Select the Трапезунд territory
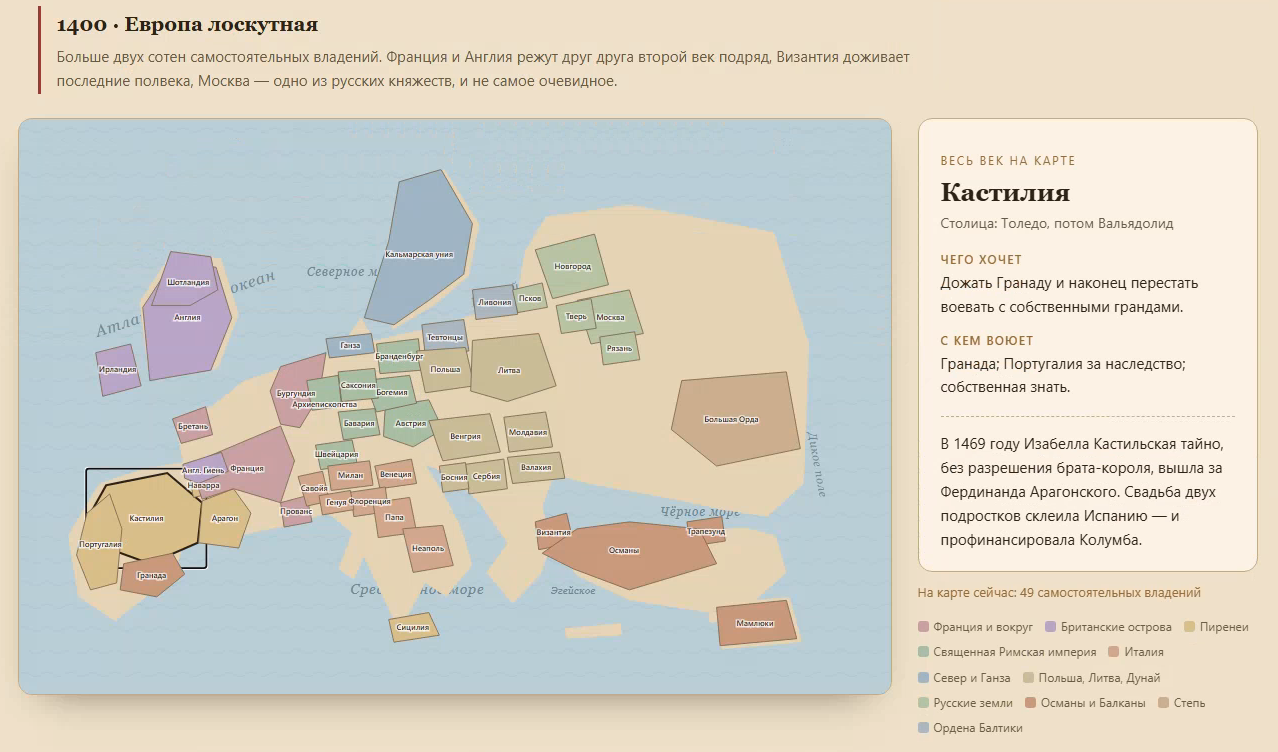 point(706,531)
